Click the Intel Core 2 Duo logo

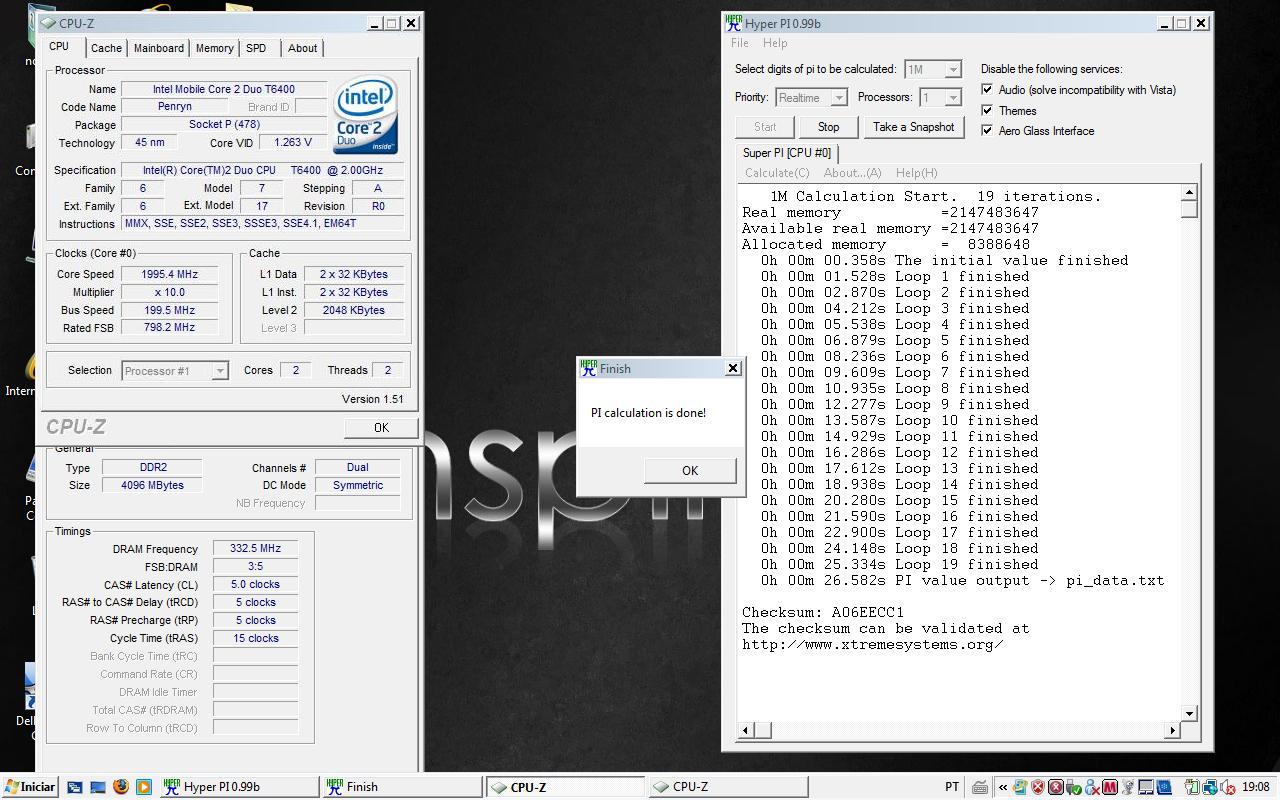[x=365, y=115]
